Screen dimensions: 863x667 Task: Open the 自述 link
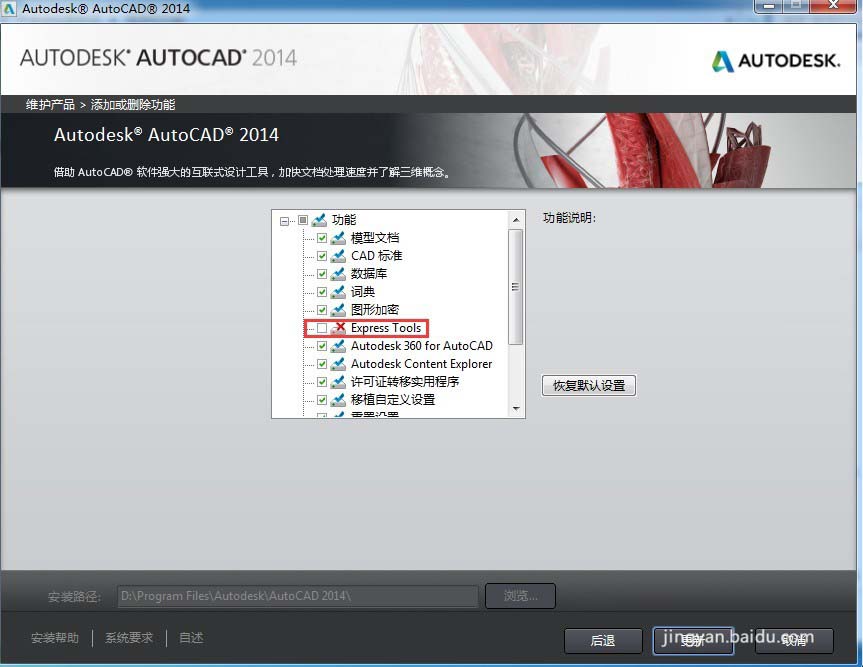point(191,638)
